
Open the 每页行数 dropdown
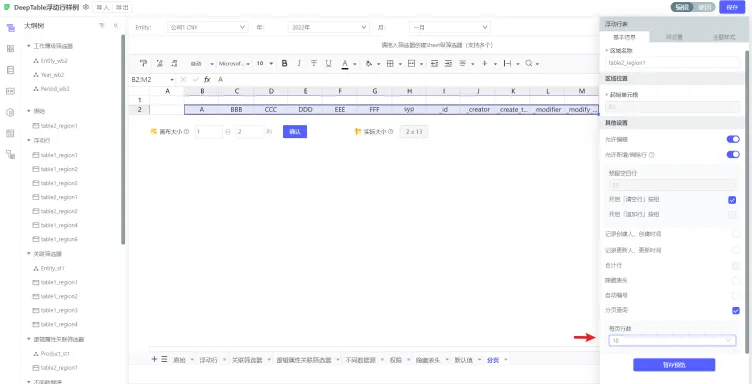coord(672,340)
